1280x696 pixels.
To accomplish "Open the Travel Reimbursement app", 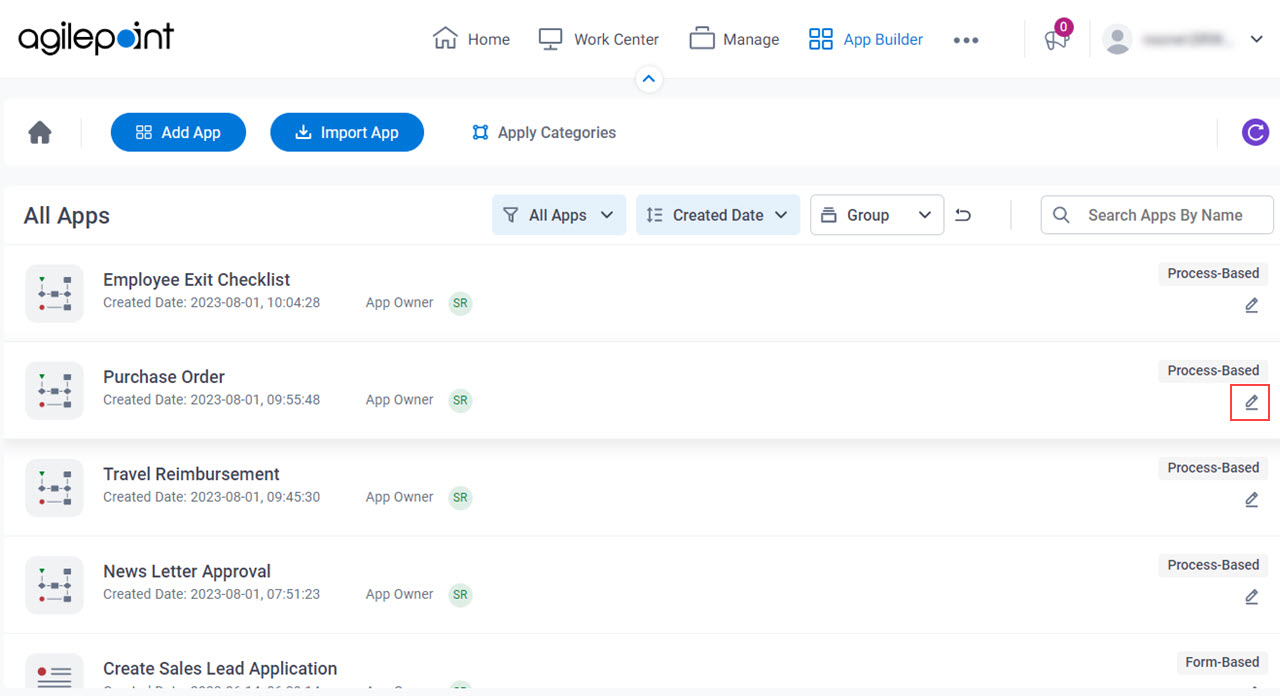I will pyautogui.click(x=191, y=473).
